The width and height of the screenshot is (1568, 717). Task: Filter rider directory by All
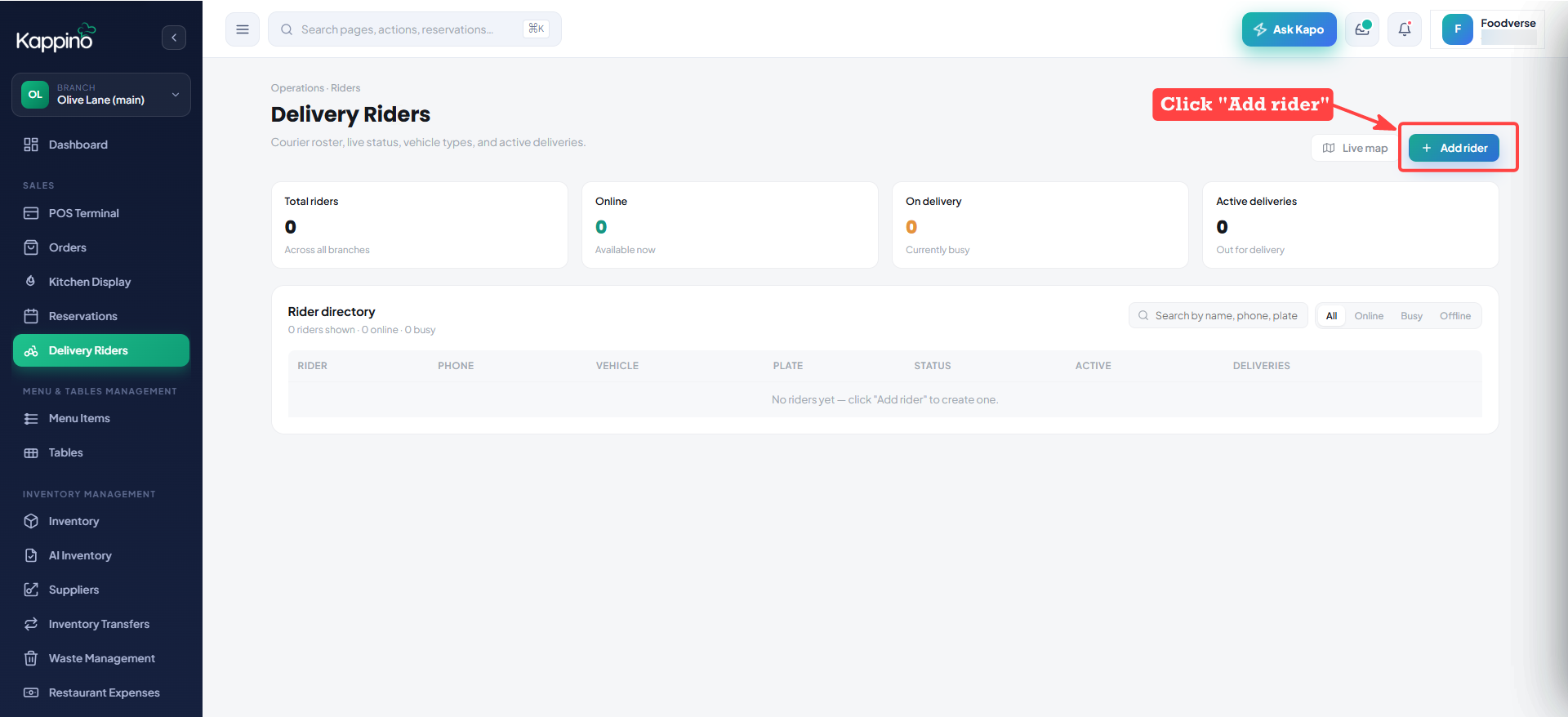(1332, 316)
